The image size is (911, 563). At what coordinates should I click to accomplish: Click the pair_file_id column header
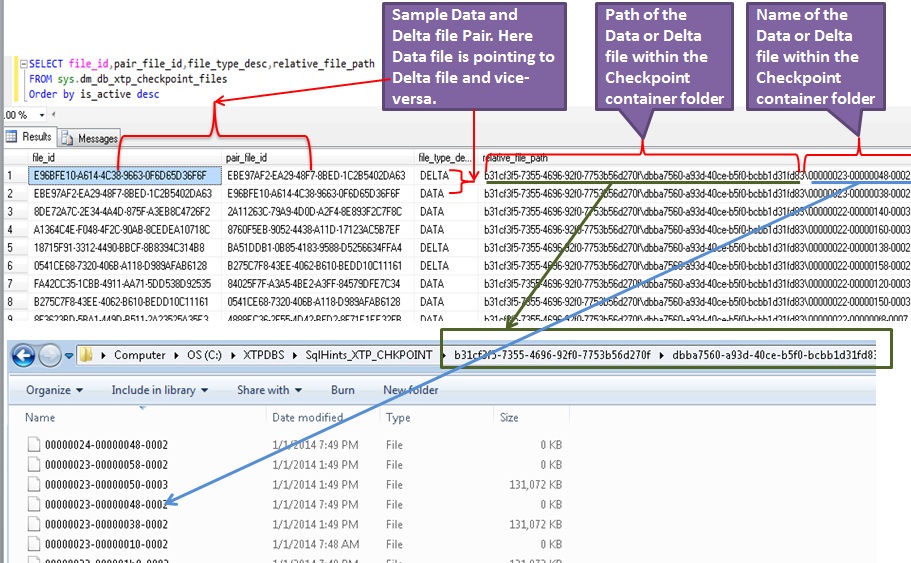pos(247,158)
